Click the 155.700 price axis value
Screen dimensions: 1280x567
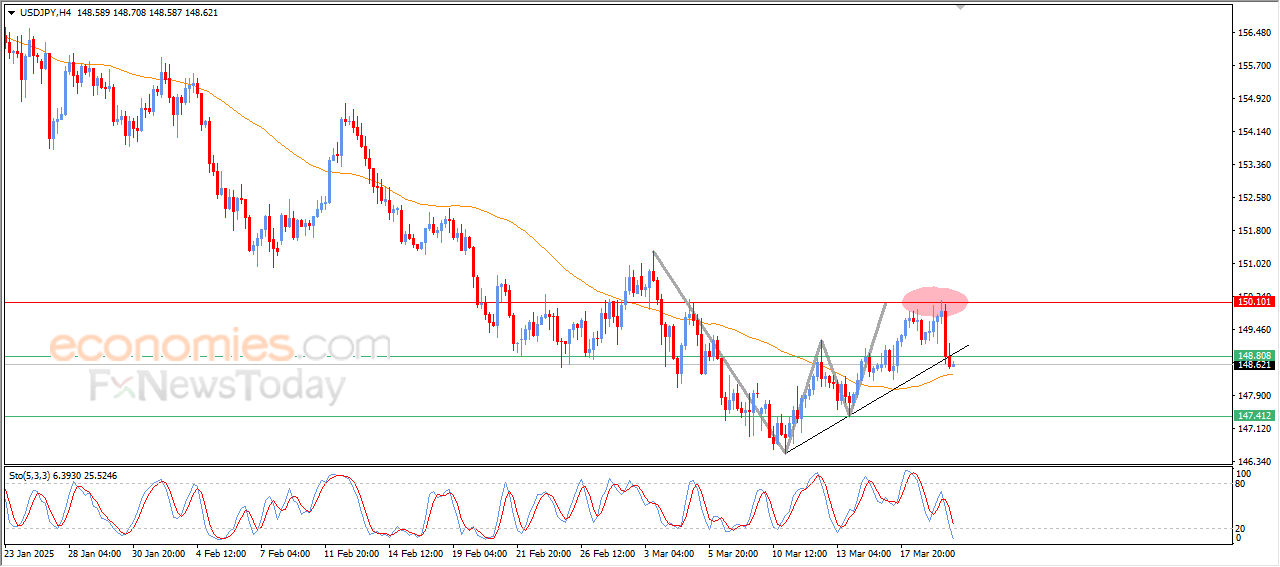1254,66
